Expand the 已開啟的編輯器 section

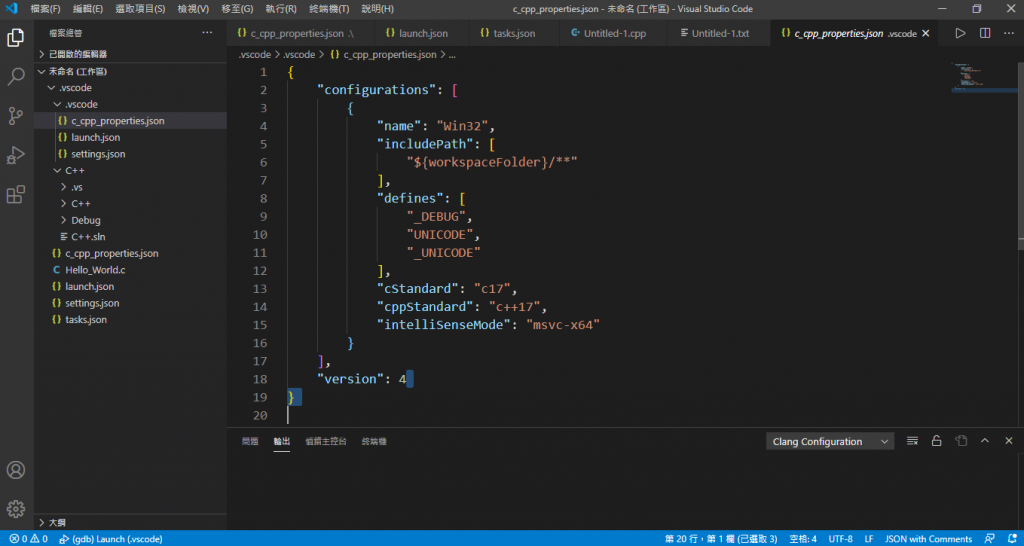tap(131, 54)
